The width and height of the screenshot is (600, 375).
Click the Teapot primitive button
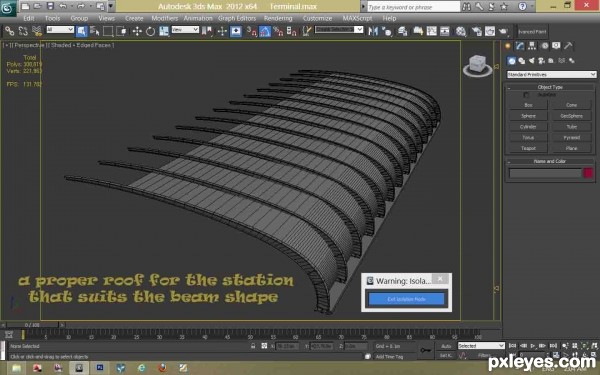click(528, 148)
